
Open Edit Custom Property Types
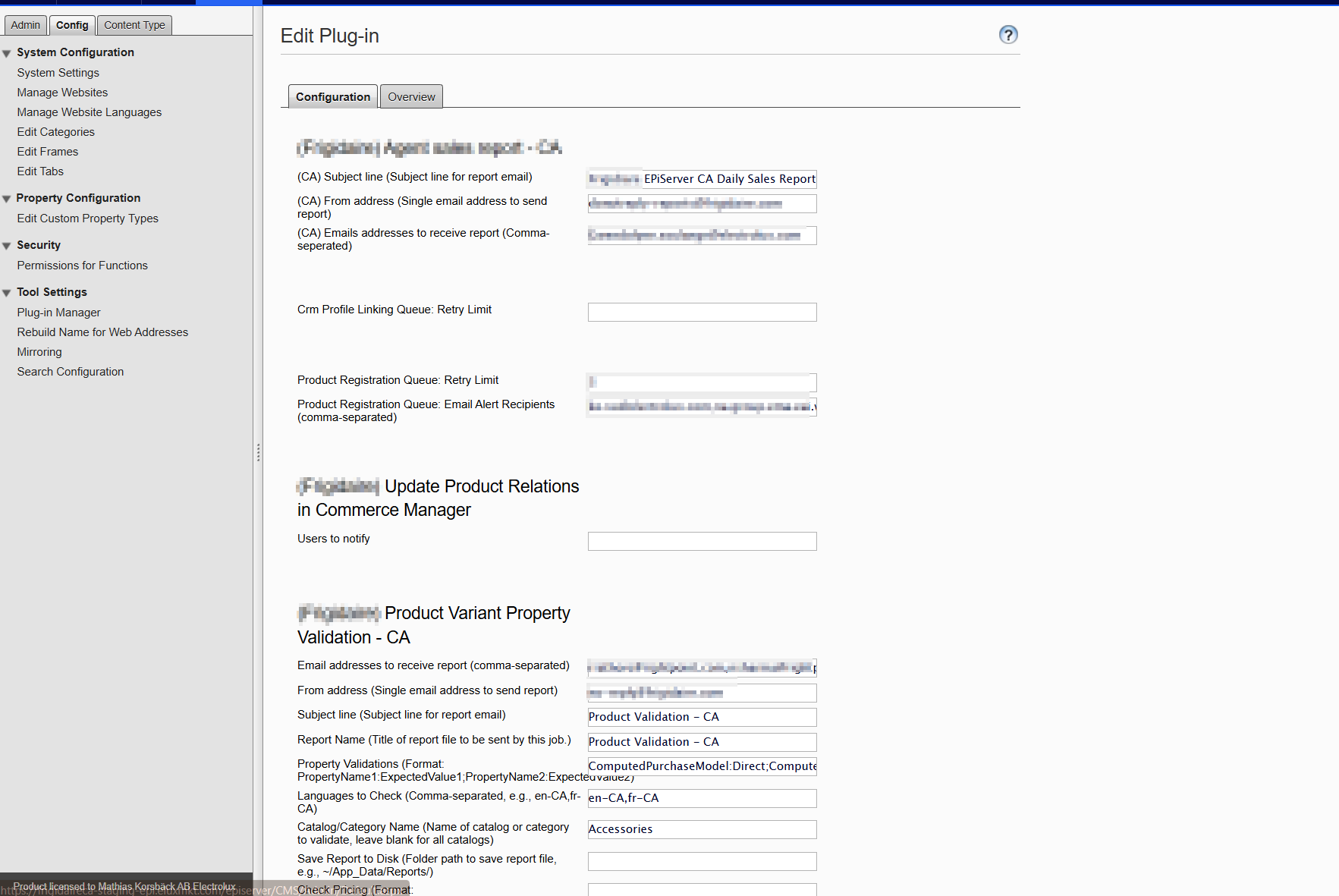tap(87, 218)
